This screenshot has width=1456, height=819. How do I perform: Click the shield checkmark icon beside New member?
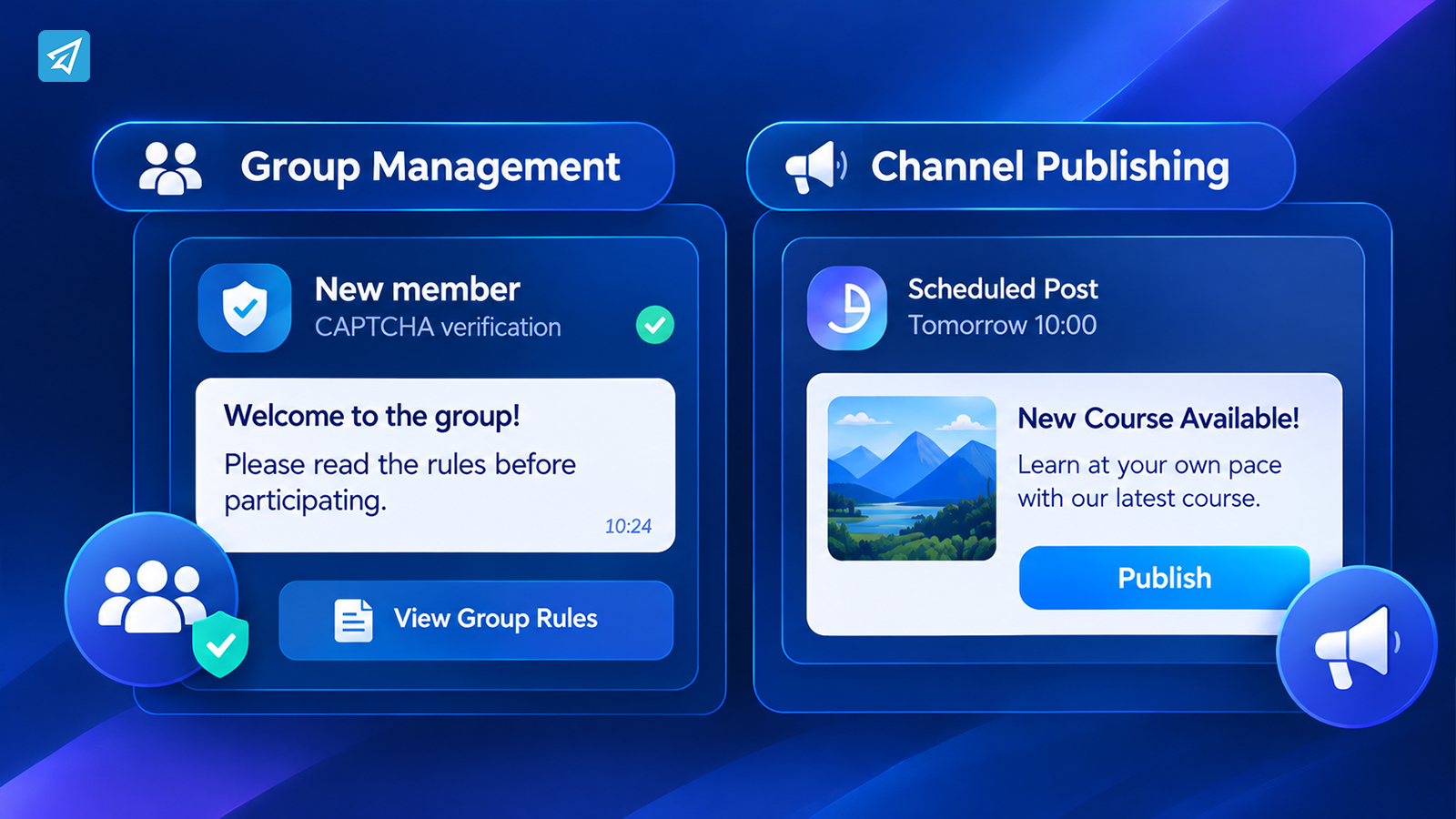[245, 308]
